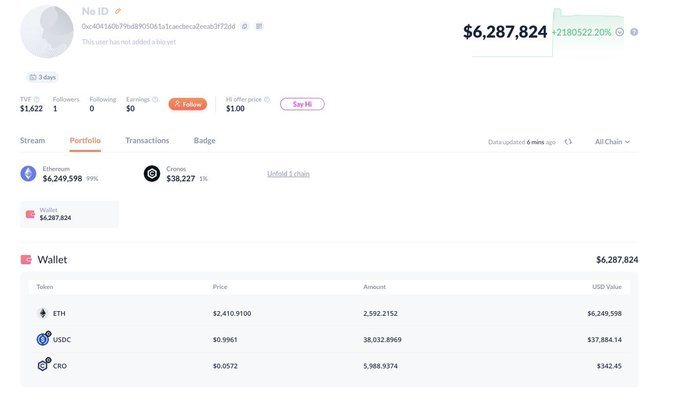This screenshot has height=408, width=680.
Task: Click the Following count 0
Action: [92, 109]
